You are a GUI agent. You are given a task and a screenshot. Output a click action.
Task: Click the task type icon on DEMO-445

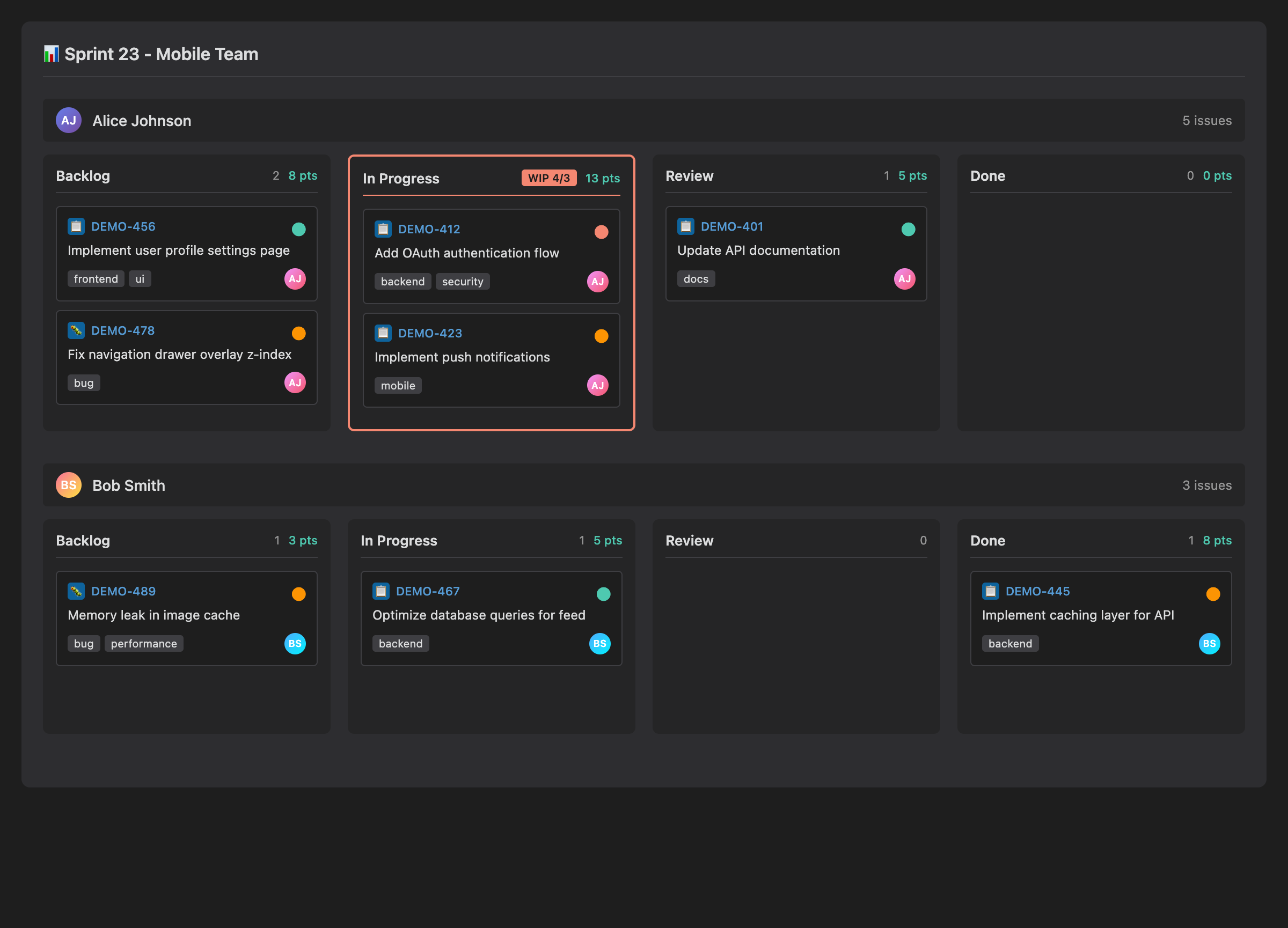click(991, 592)
